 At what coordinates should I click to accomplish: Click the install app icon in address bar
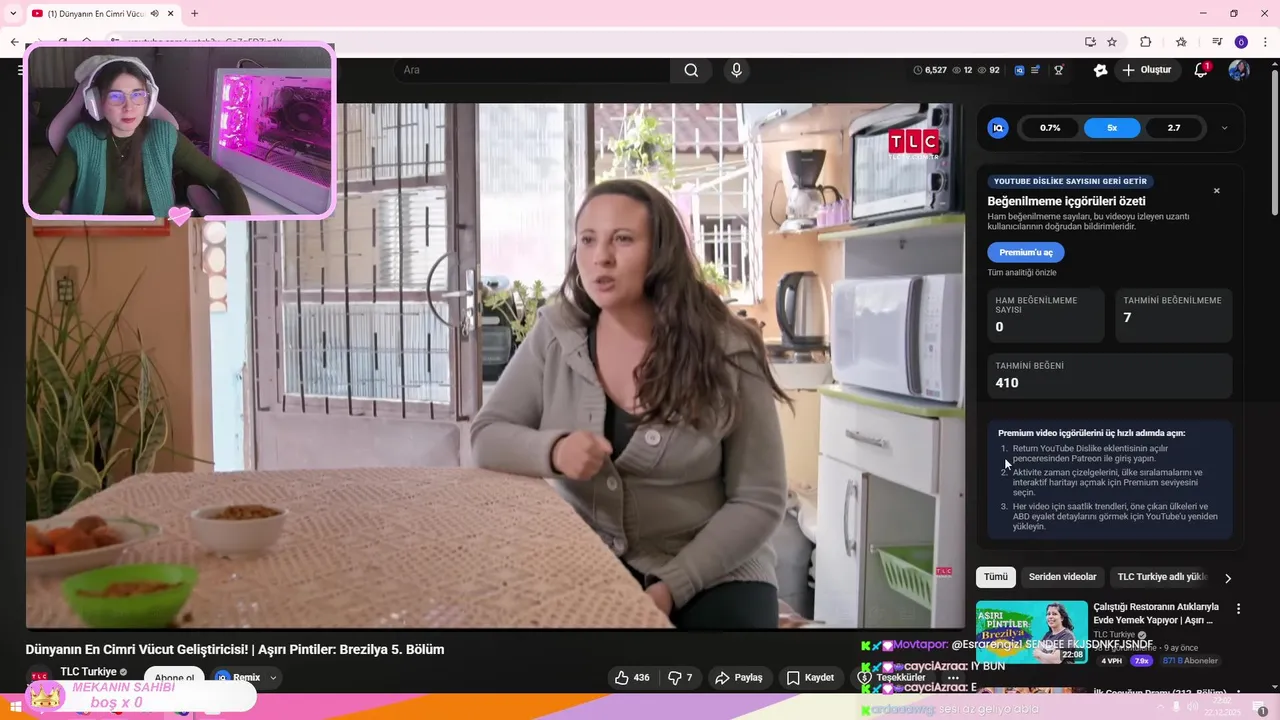coord(1090,42)
